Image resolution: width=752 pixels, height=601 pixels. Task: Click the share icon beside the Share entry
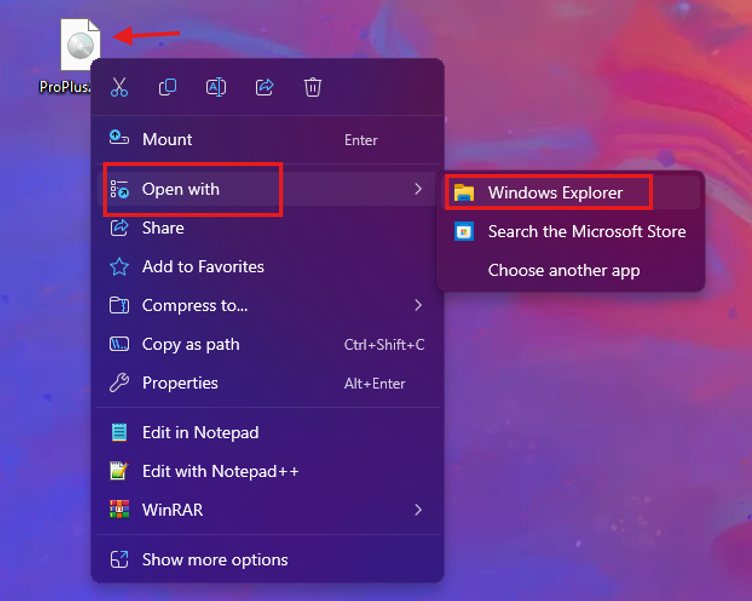click(x=119, y=227)
